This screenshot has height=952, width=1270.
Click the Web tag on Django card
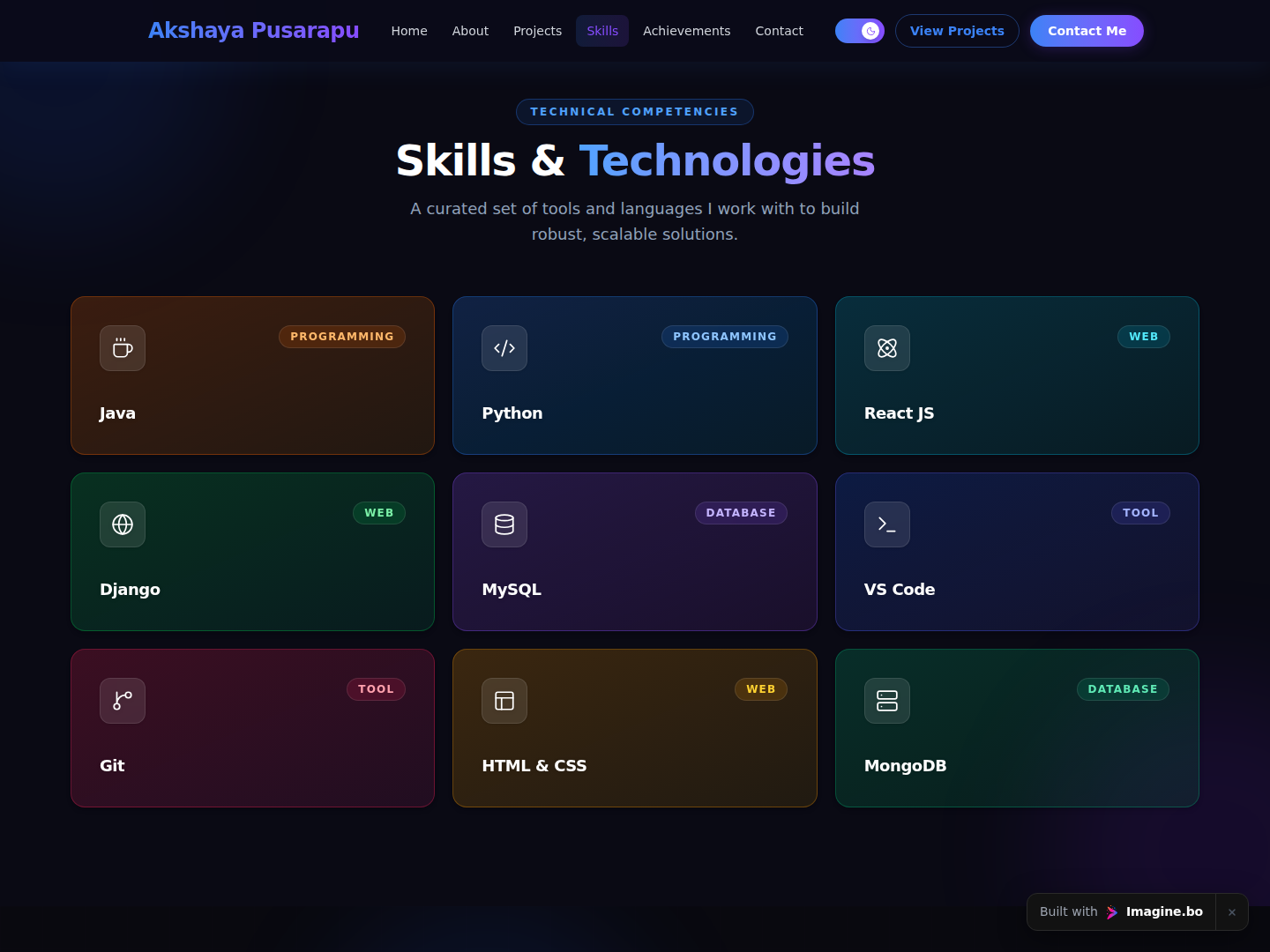pyautogui.click(x=379, y=513)
